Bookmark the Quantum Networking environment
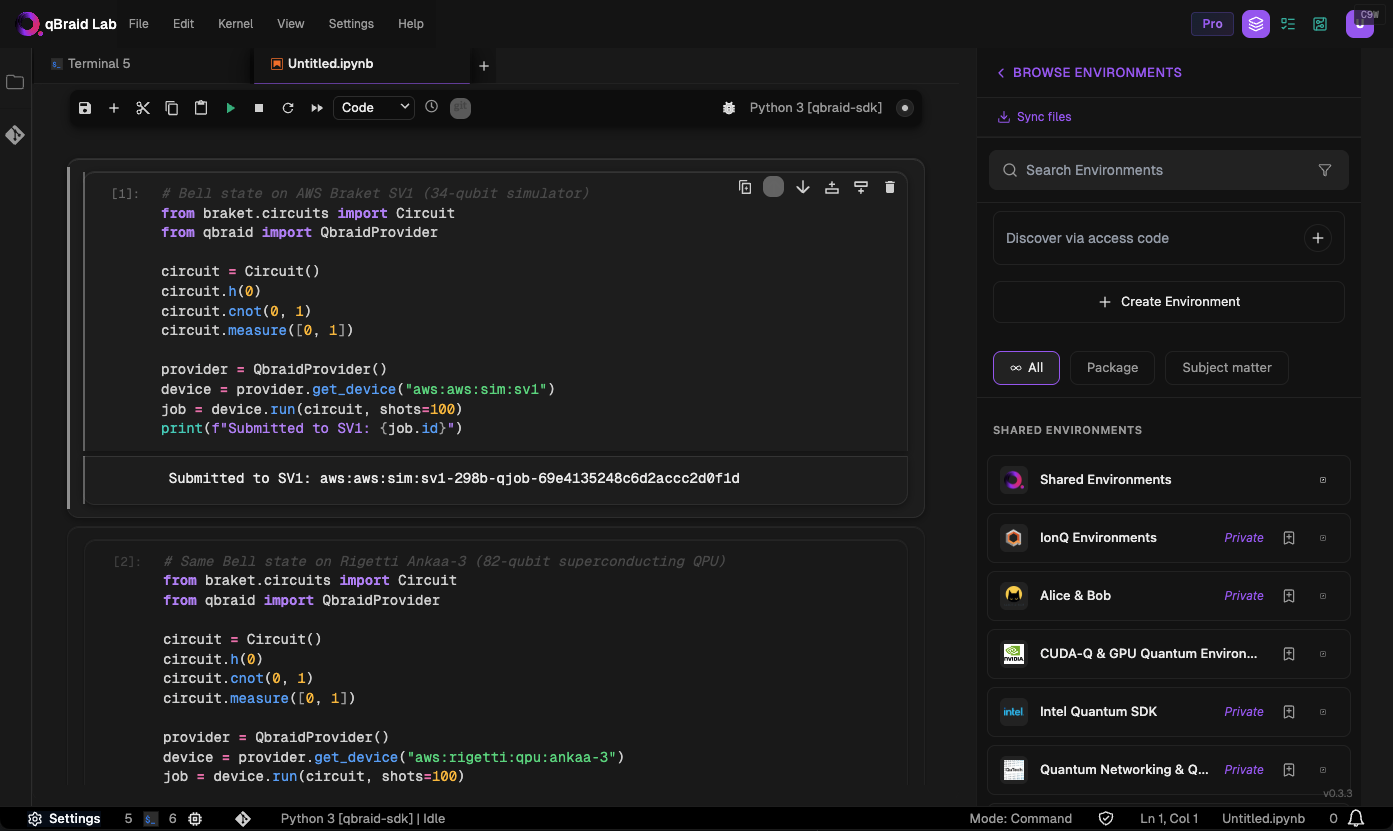Viewport: 1393px width, 831px height. [x=1289, y=770]
